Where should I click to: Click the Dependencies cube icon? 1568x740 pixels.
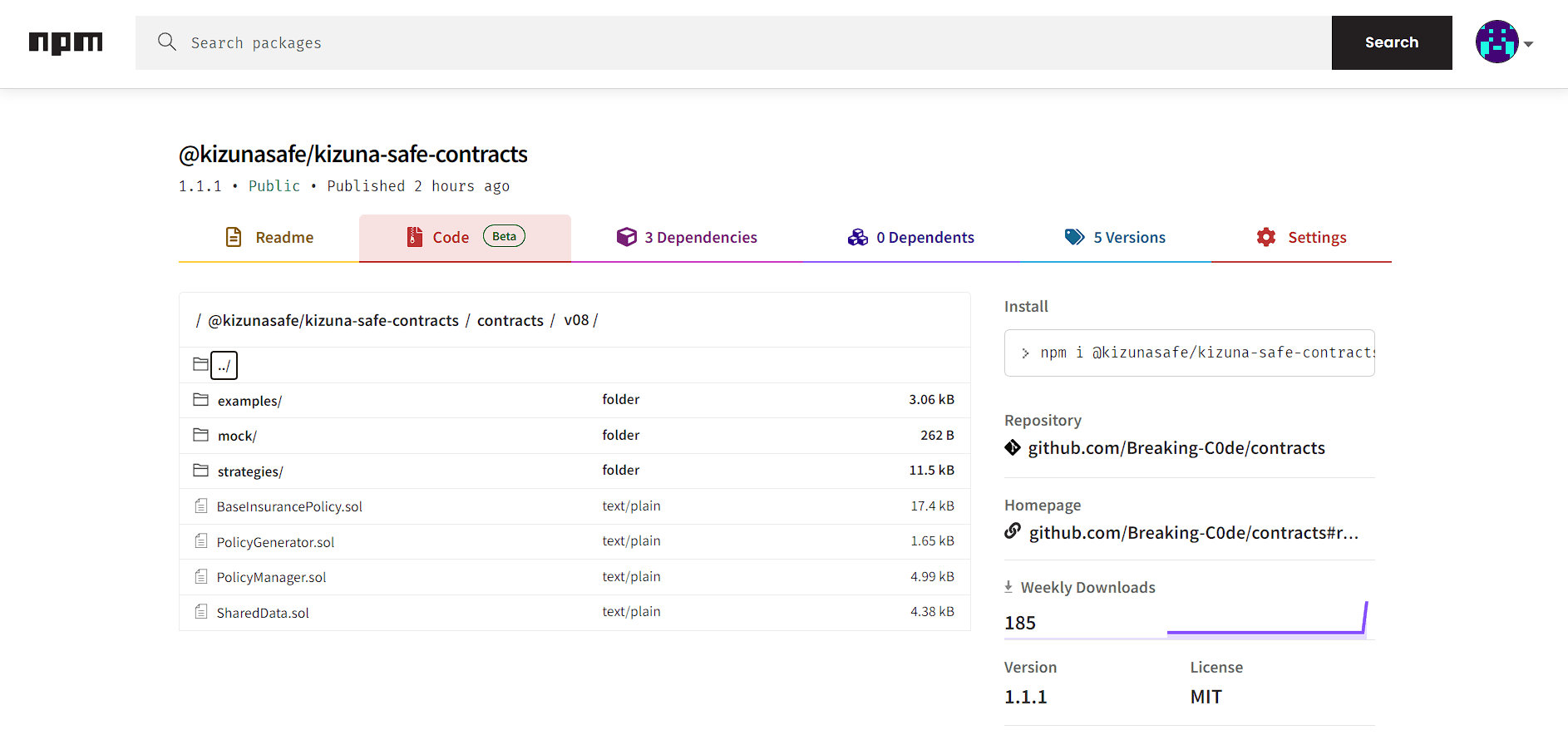[x=626, y=237]
